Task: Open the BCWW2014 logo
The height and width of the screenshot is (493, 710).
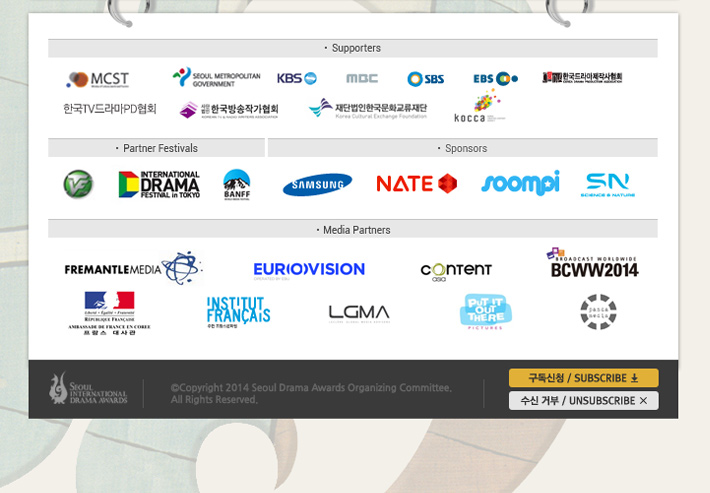Action: (x=592, y=263)
